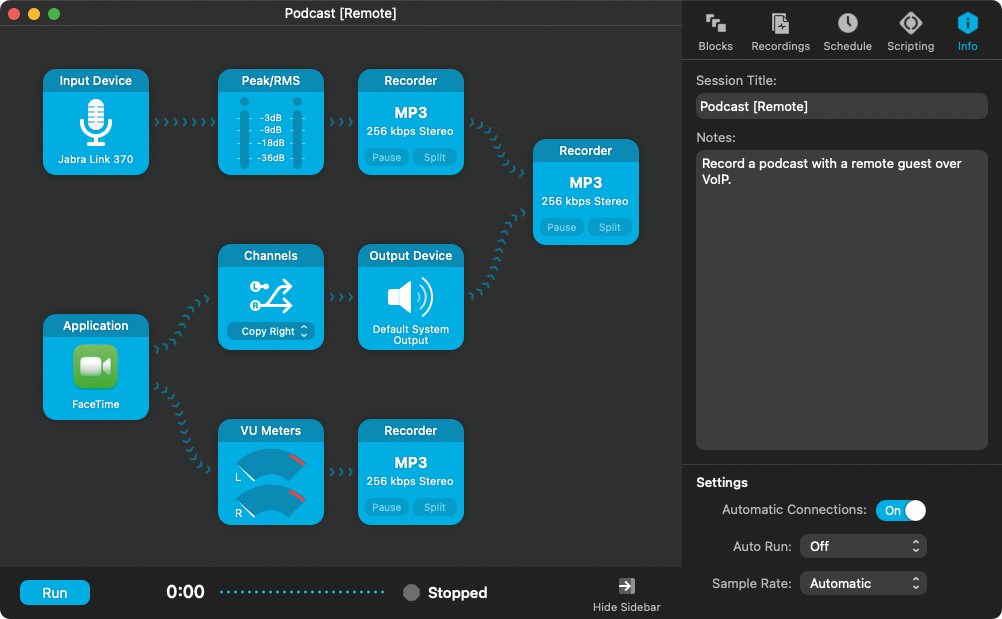Click the speaker icon in Output Device block
Screen dimensions: 1002x619
click(411, 297)
